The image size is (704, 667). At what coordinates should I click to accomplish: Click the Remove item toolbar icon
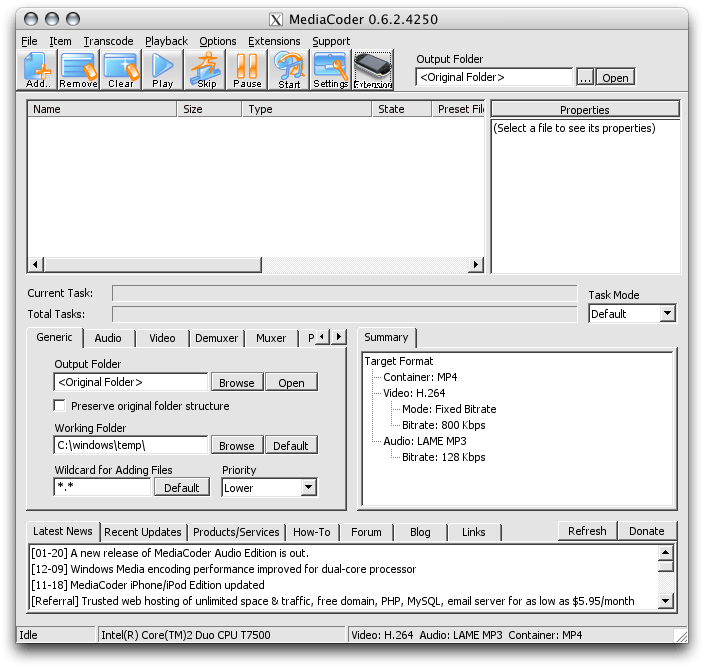tap(78, 70)
